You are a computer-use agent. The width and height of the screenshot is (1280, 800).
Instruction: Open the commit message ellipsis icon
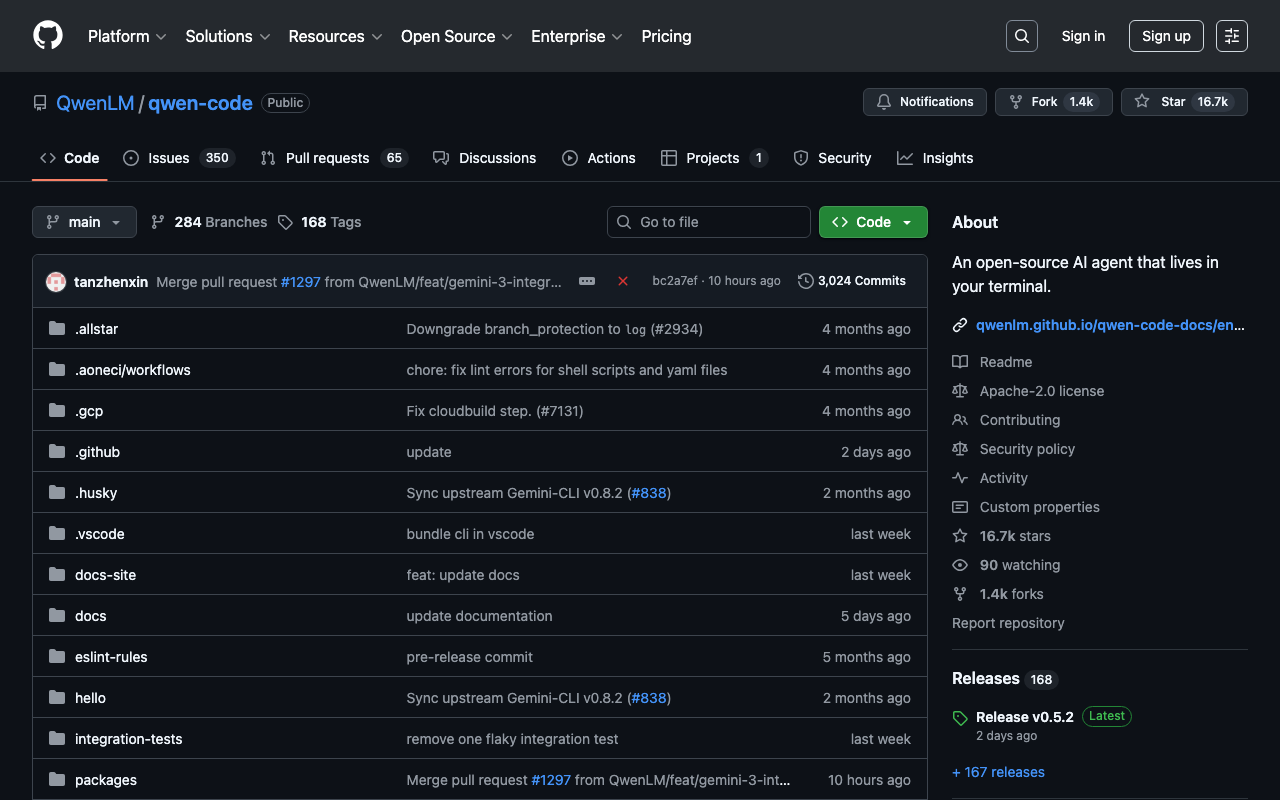tap(587, 281)
